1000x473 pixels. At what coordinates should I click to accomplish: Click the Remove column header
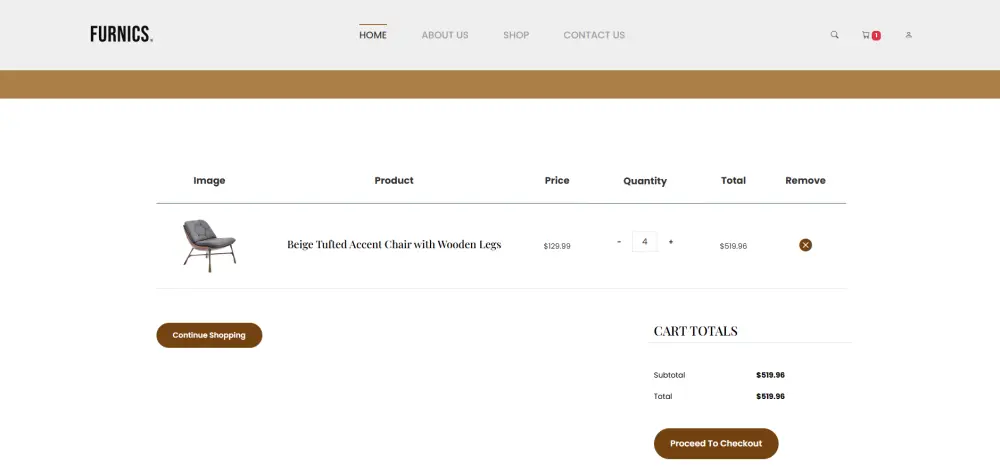(805, 180)
